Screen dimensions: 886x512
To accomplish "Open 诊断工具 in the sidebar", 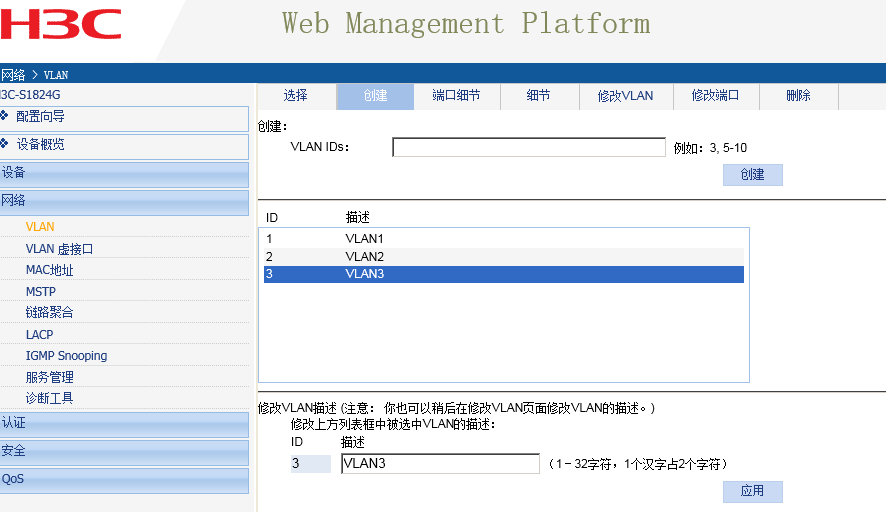I will (49, 398).
